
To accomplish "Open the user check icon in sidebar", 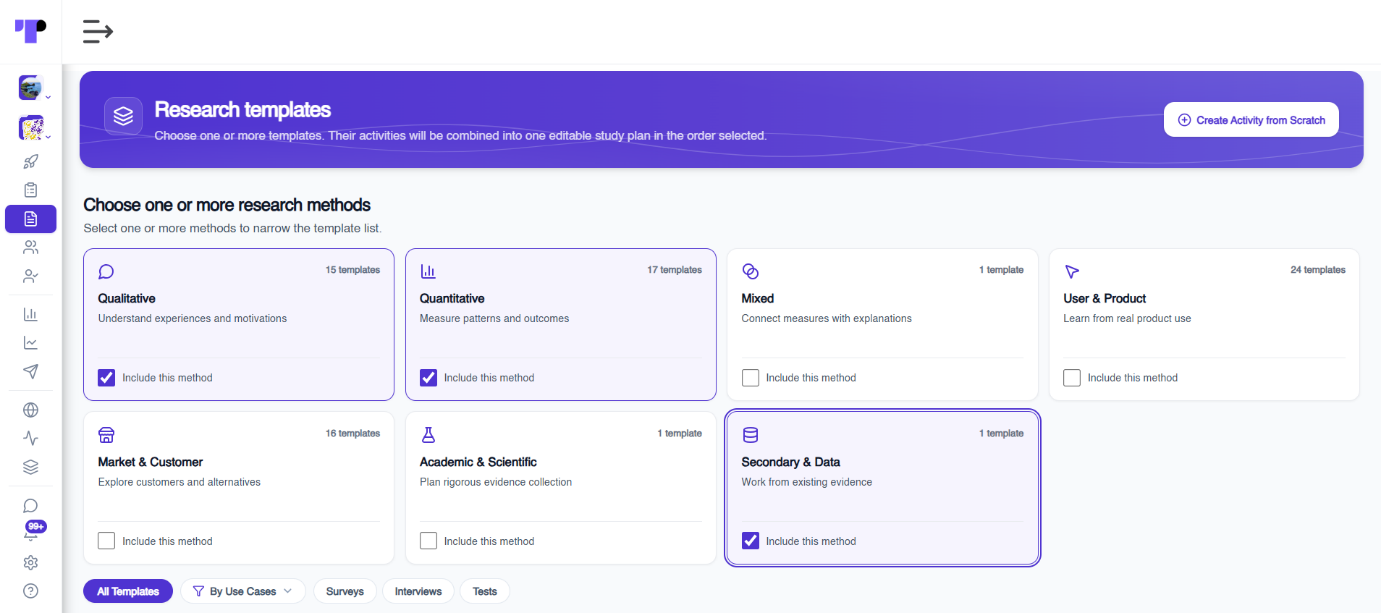I will click(x=31, y=276).
